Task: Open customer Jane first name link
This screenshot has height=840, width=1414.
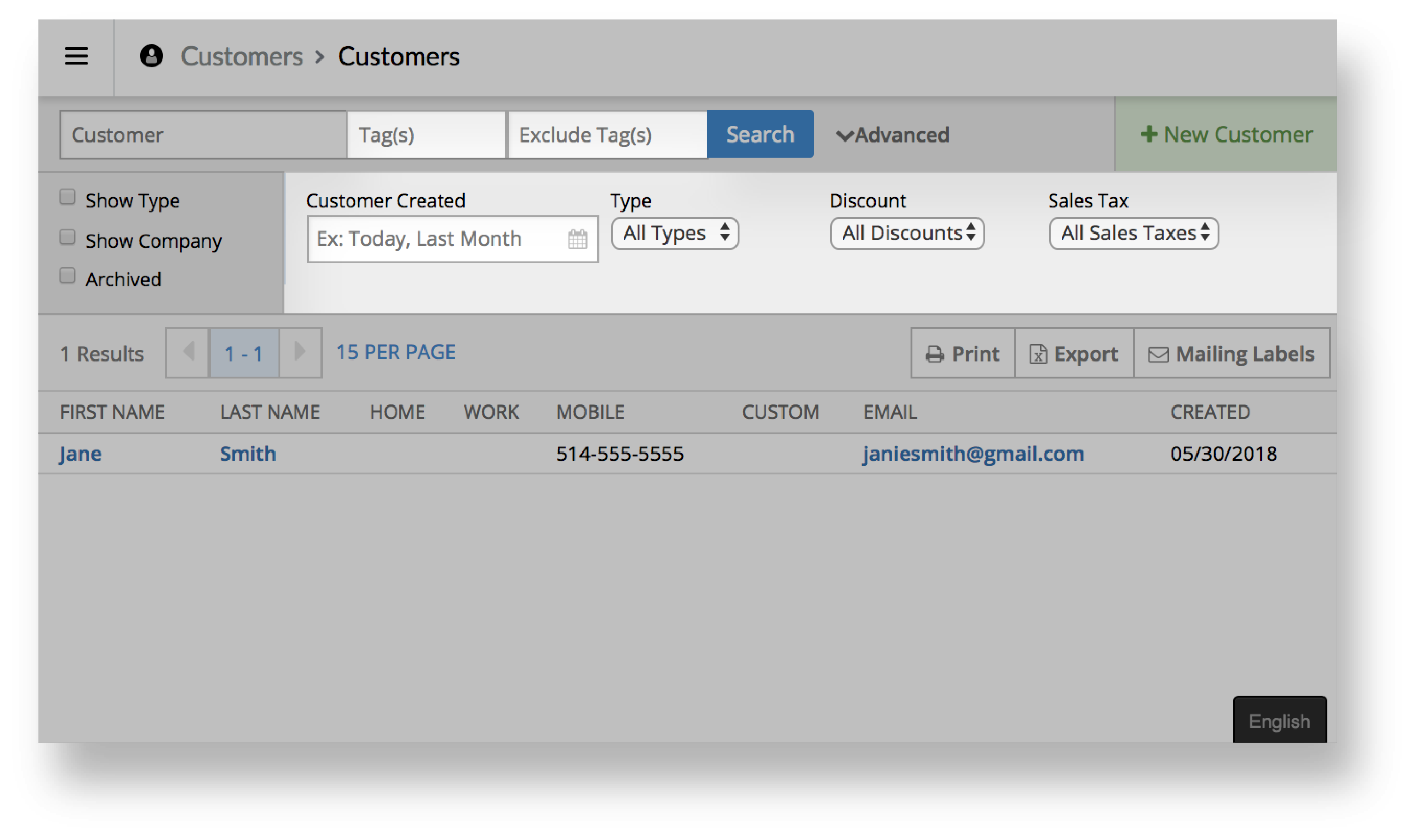Action: (x=80, y=454)
